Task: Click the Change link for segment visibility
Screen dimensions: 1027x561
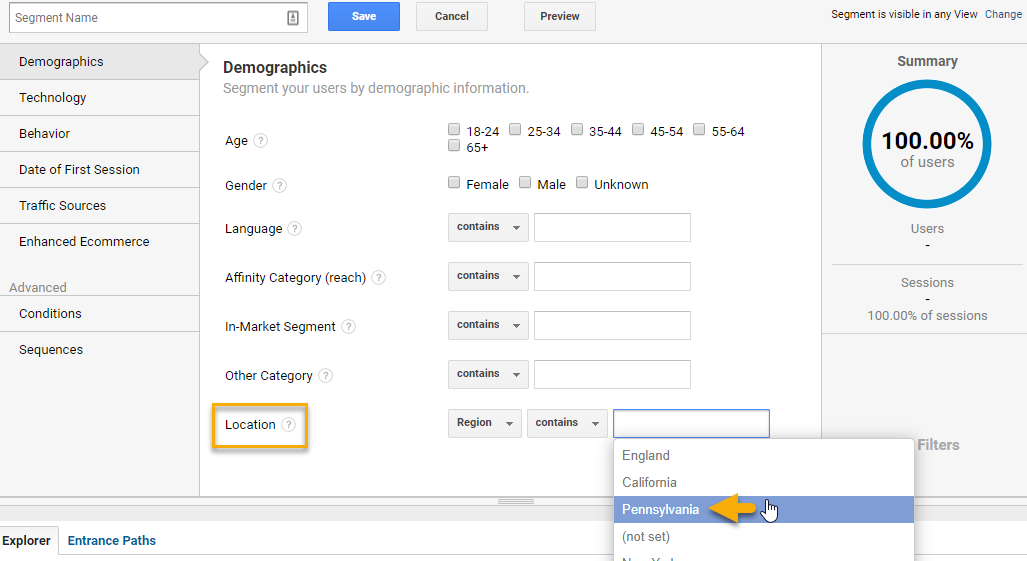Action: pyautogui.click(x=1003, y=15)
